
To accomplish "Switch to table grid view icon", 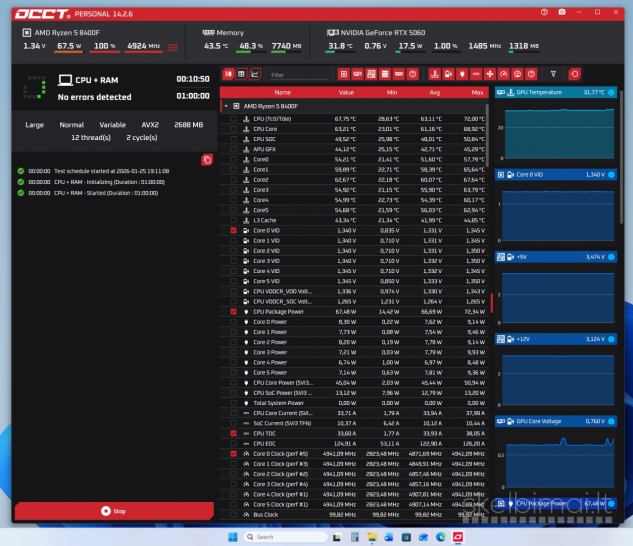I will point(228,74).
